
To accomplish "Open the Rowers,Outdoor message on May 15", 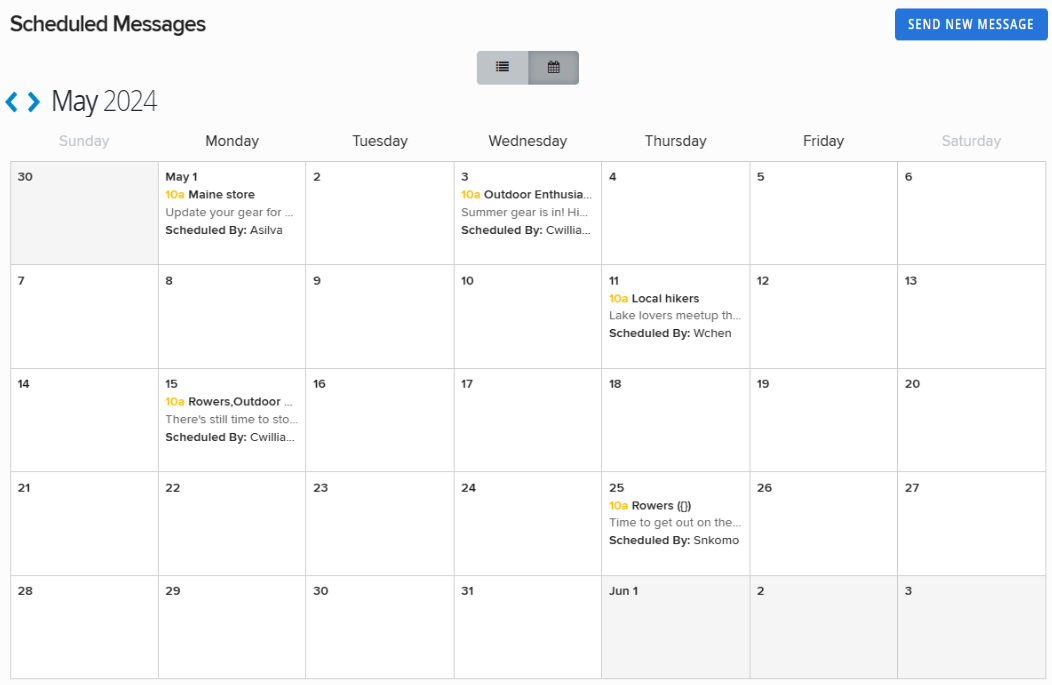I will (230, 401).
